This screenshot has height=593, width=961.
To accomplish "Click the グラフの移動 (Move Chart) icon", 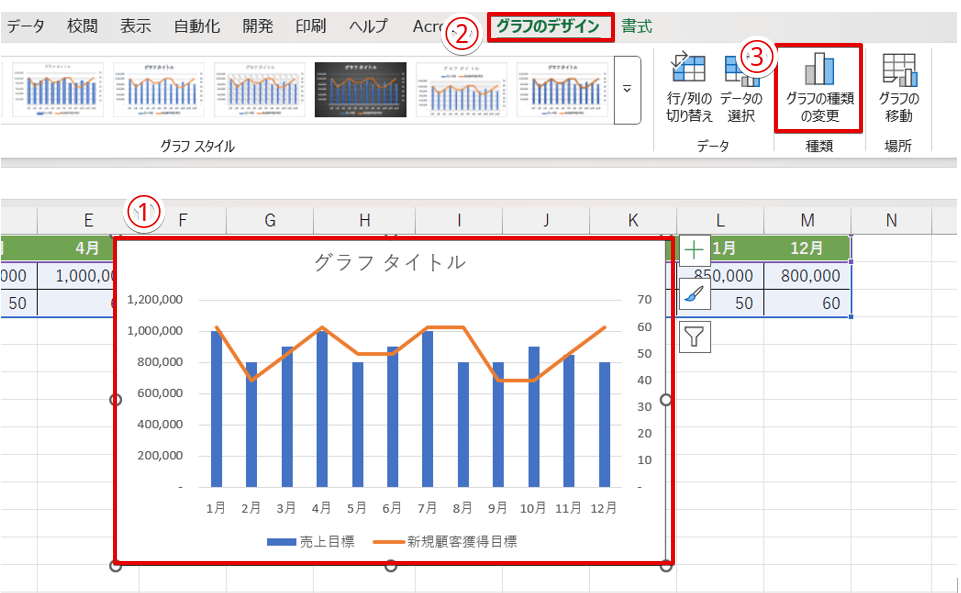I will [x=899, y=85].
